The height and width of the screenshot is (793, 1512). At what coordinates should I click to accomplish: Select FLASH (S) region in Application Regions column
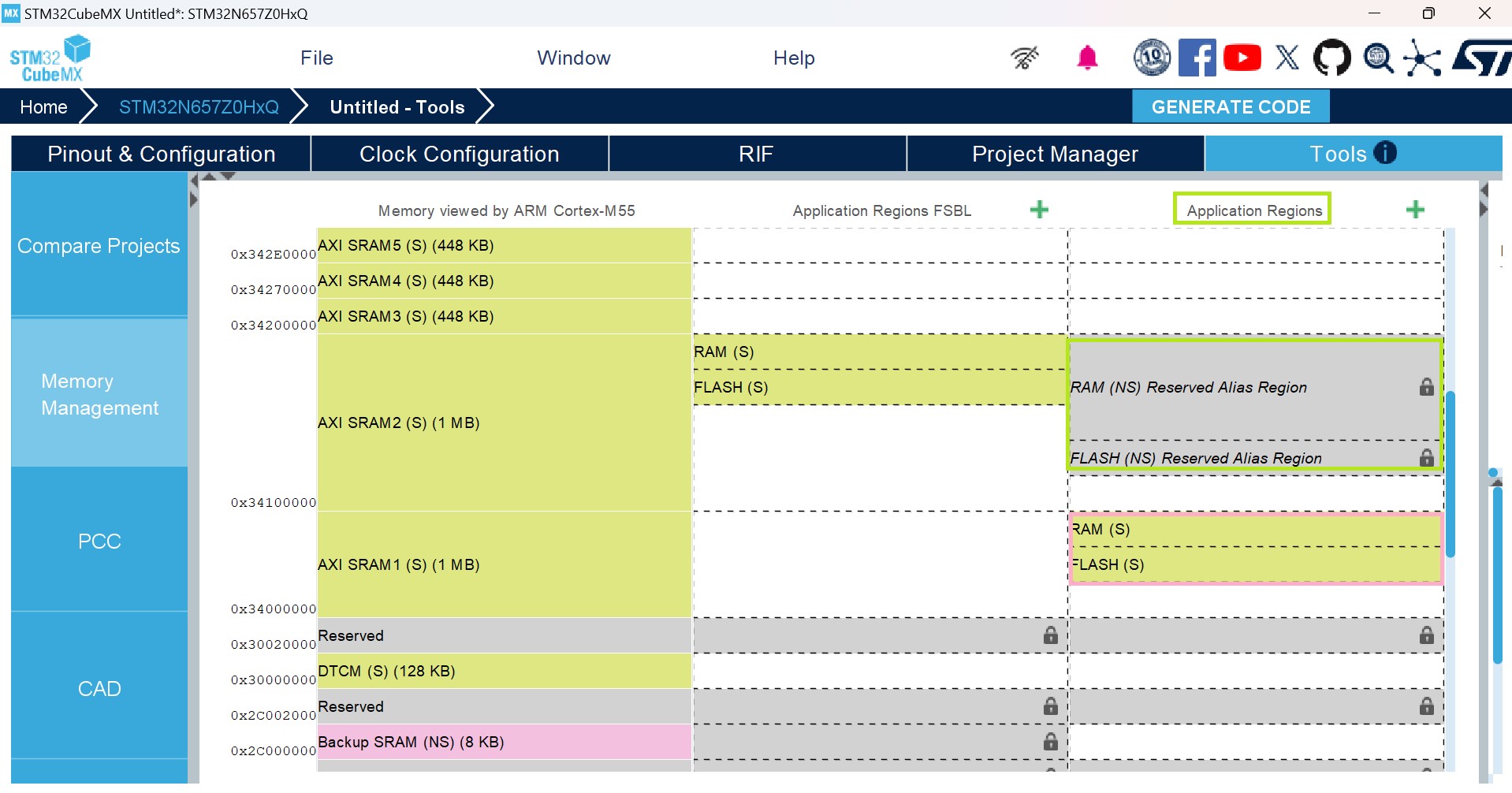(x=1256, y=564)
